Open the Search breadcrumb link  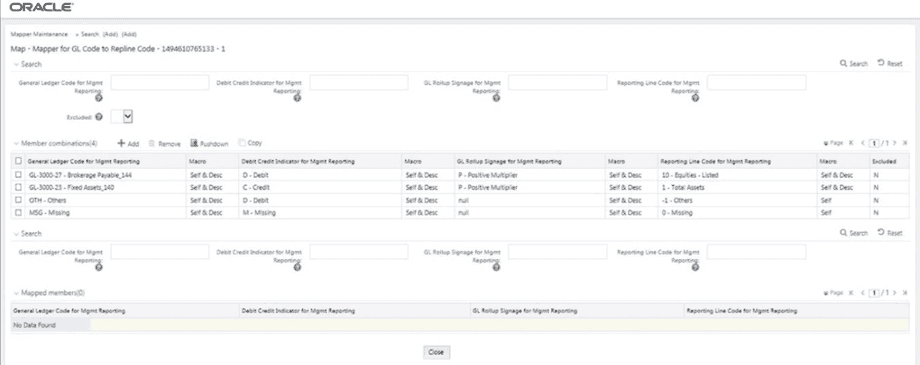(x=90, y=35)
